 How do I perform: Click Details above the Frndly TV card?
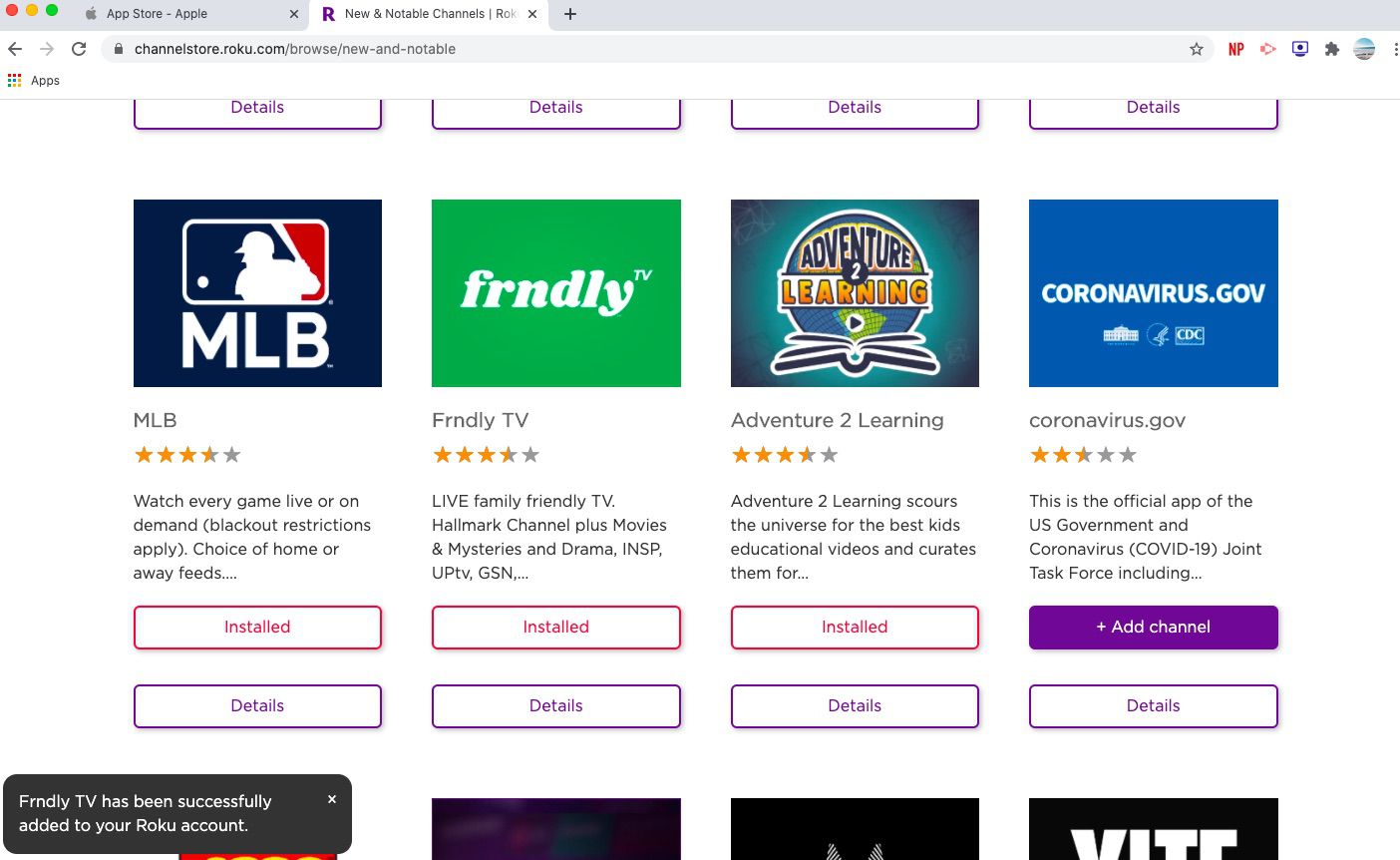(x=556, y=113)
